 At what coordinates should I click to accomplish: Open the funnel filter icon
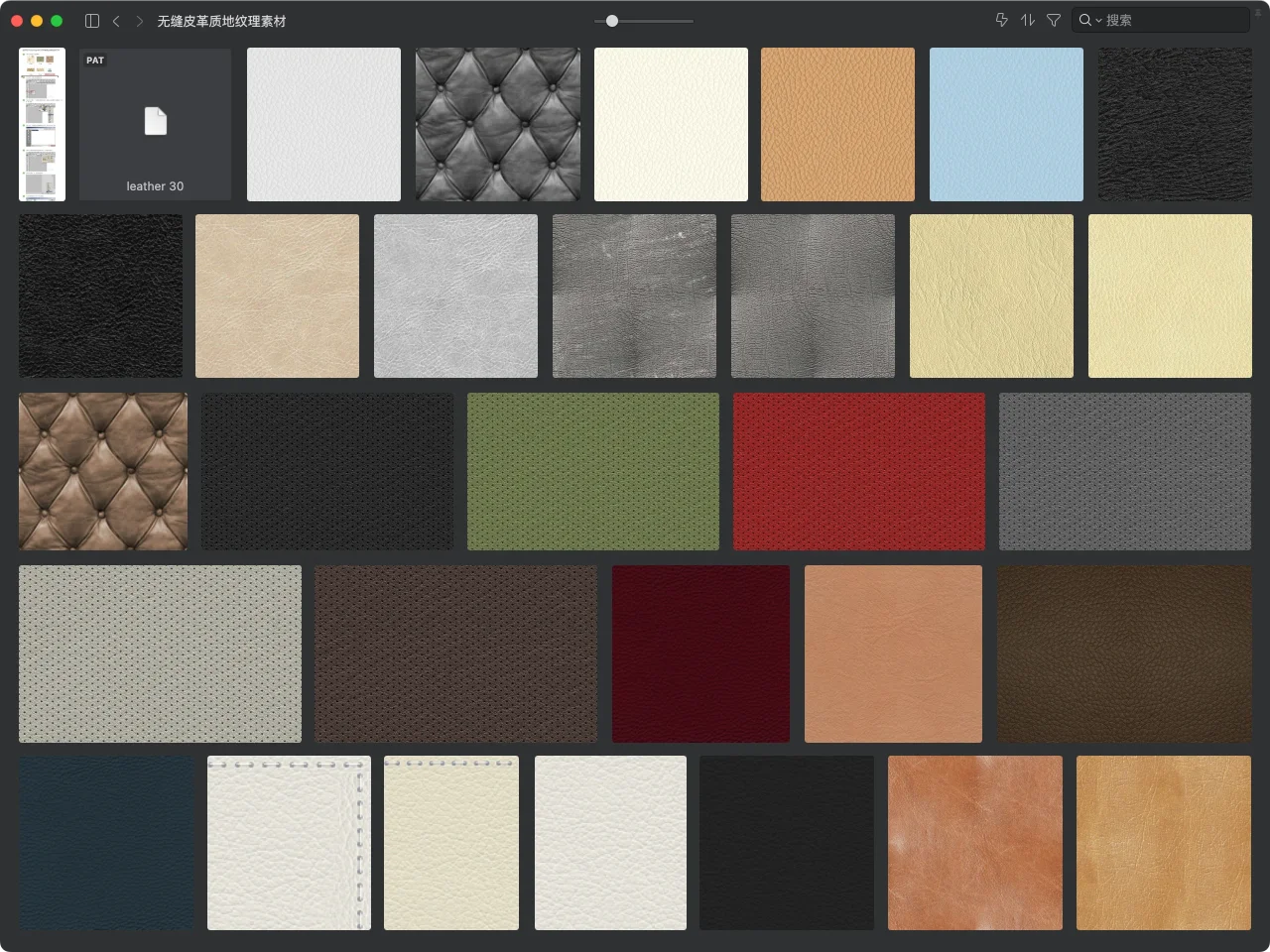pyautogui.click(x=1054, y=20)
